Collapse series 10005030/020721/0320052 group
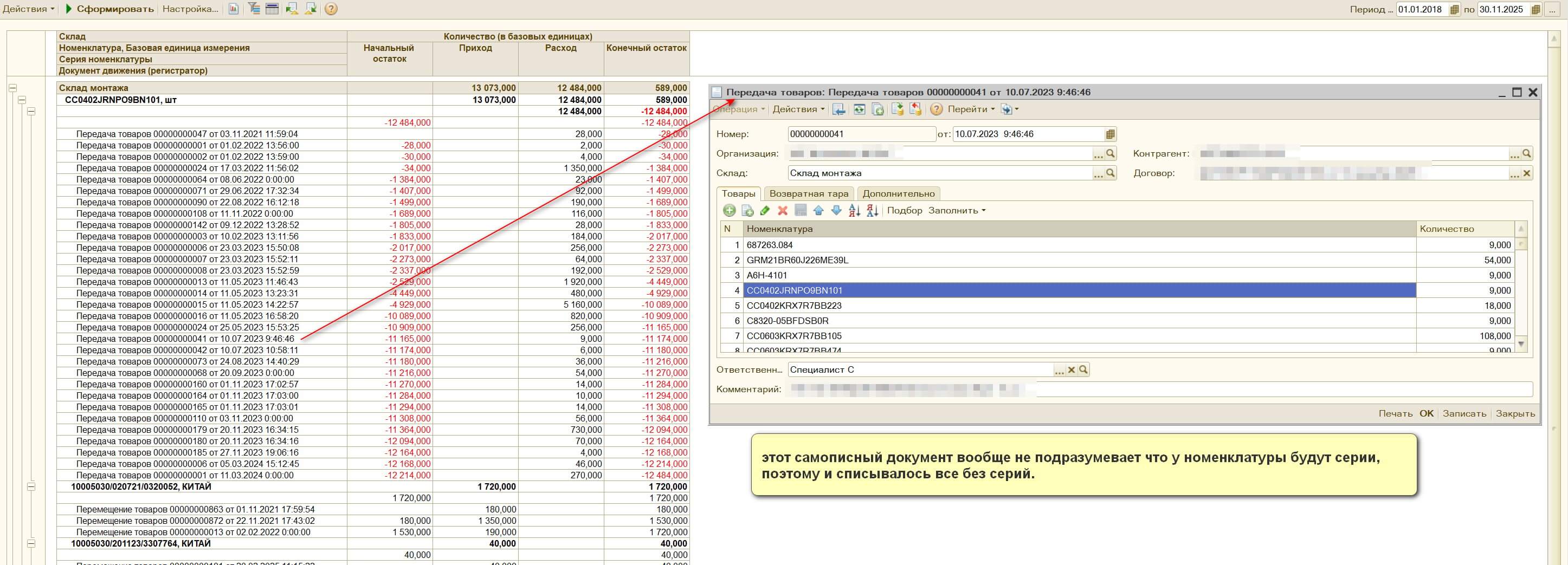 pyautogui.click(x=31, y=486)
